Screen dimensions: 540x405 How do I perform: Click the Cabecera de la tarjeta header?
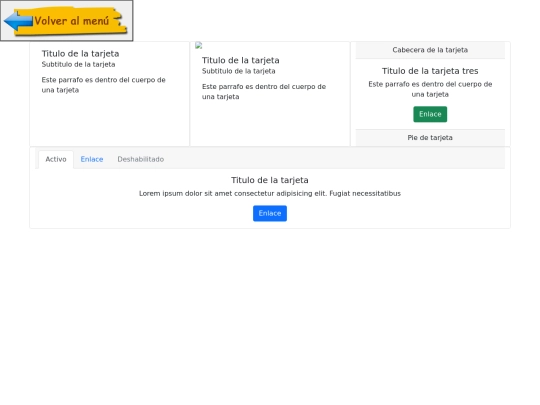pyautogui.click(x=430, y=50)
